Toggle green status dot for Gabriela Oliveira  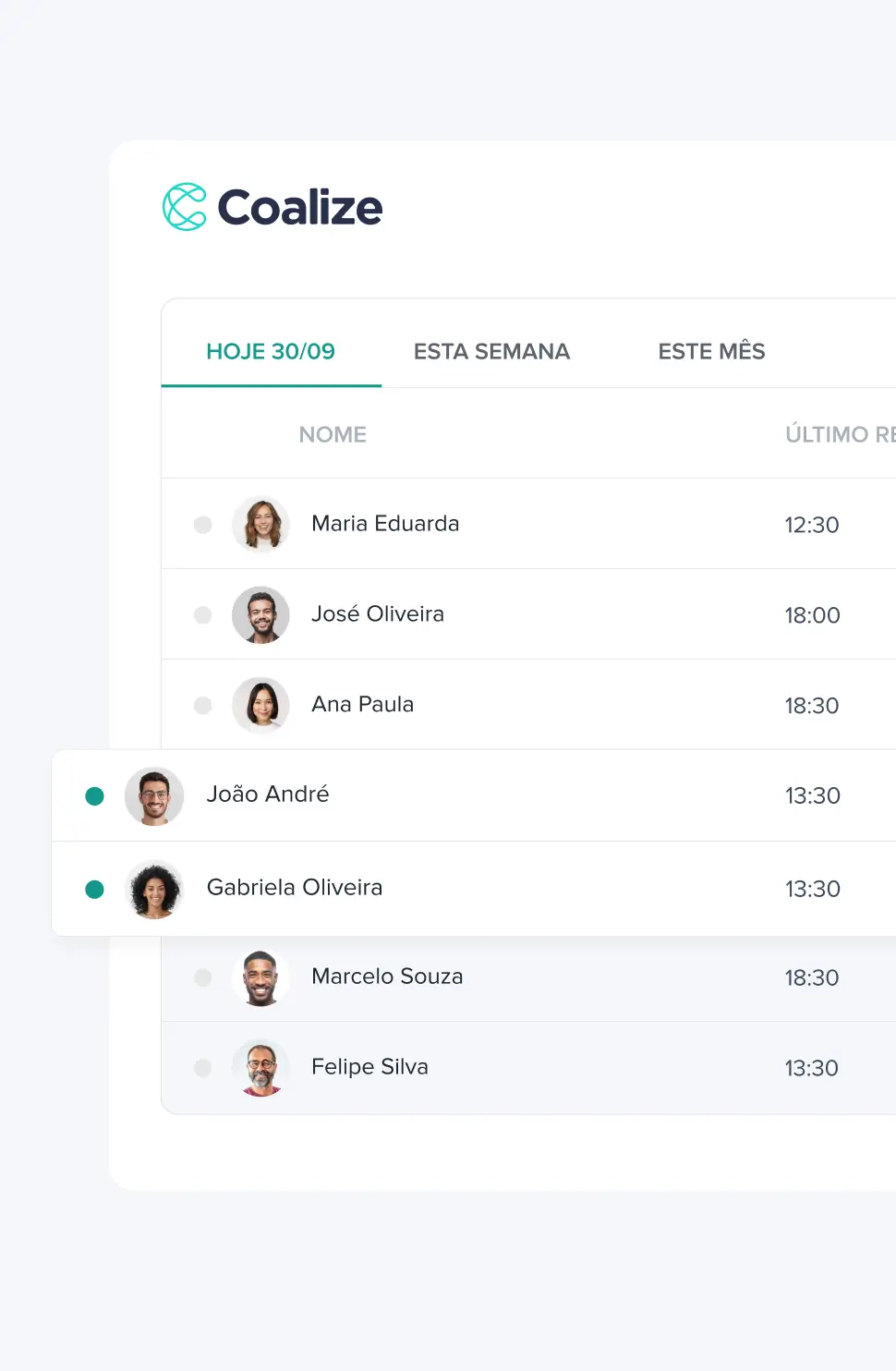(x=94, y=890)
